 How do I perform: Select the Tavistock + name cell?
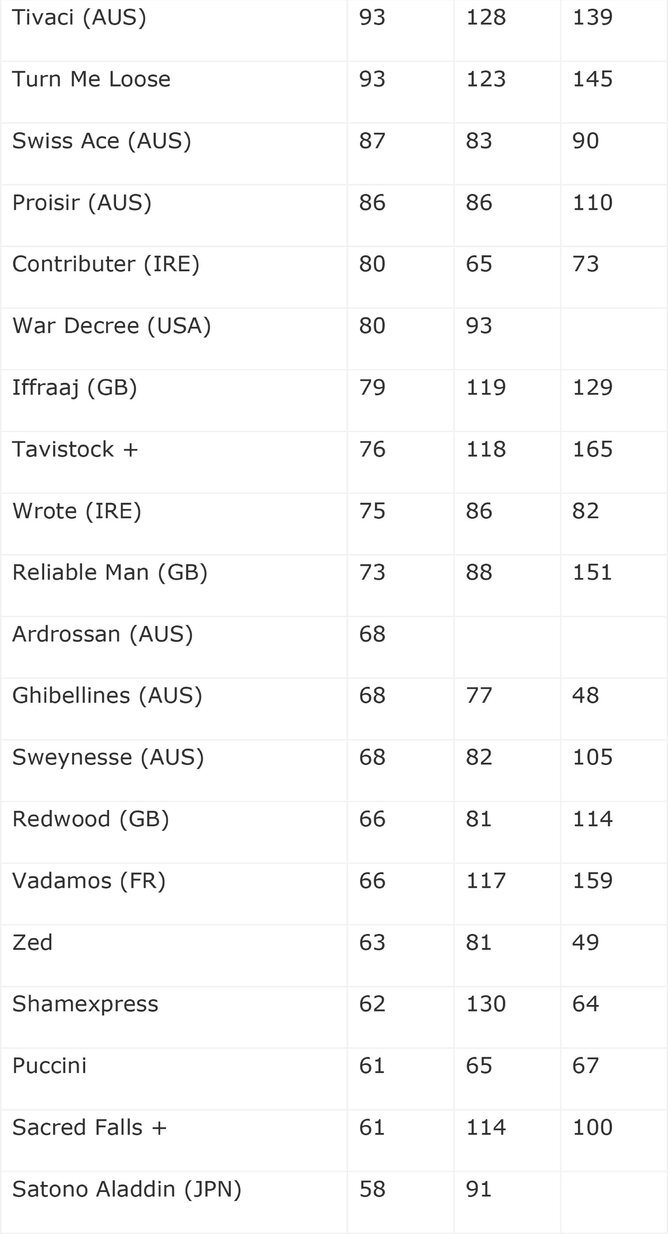[x=75, y=450]
